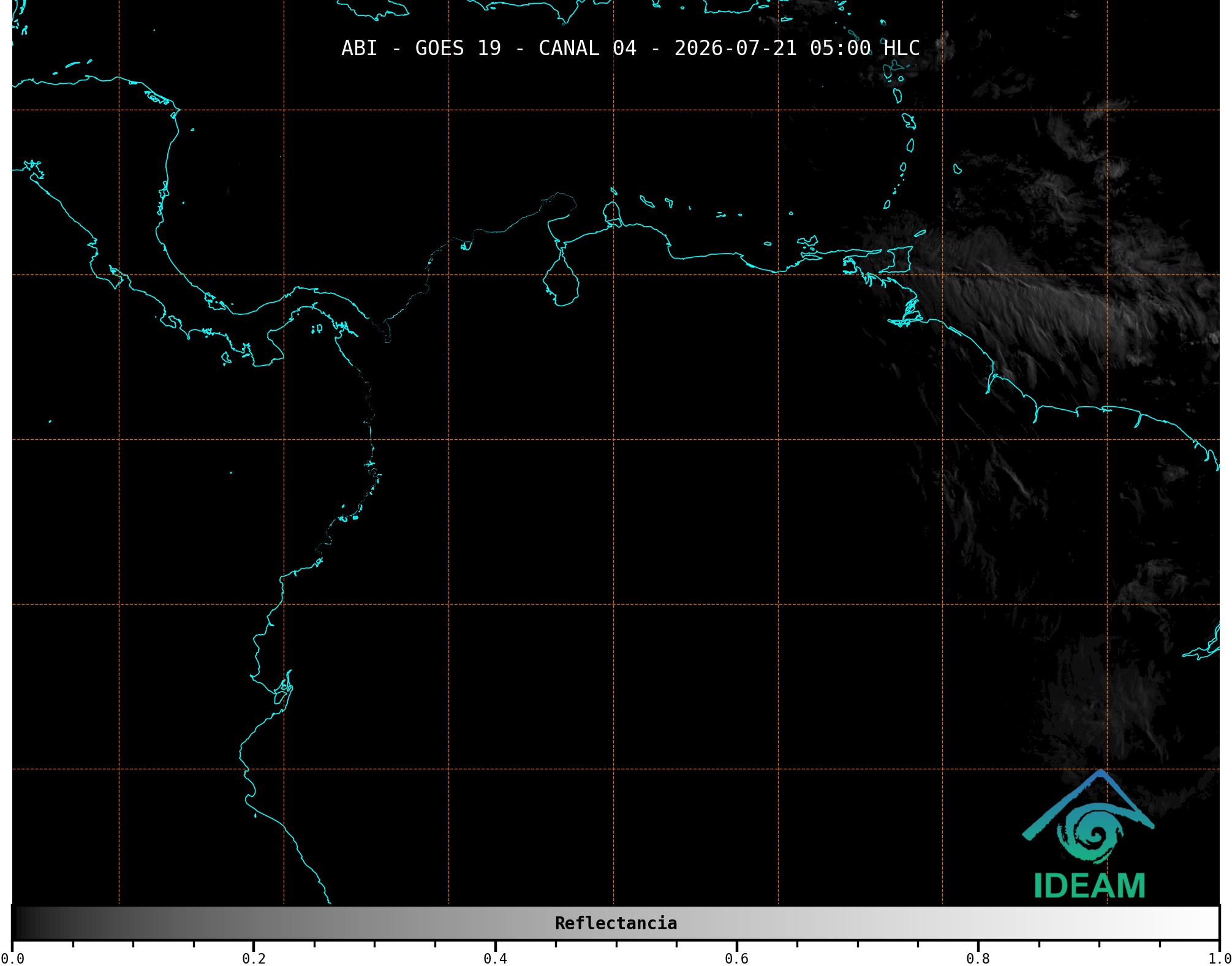Click the 'IDEAM' text under the logo

coord(1089,886)
